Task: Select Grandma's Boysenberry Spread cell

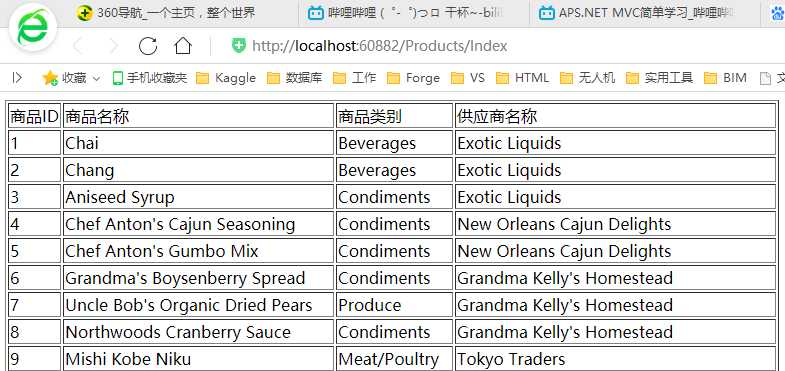Action: (198, 278)
